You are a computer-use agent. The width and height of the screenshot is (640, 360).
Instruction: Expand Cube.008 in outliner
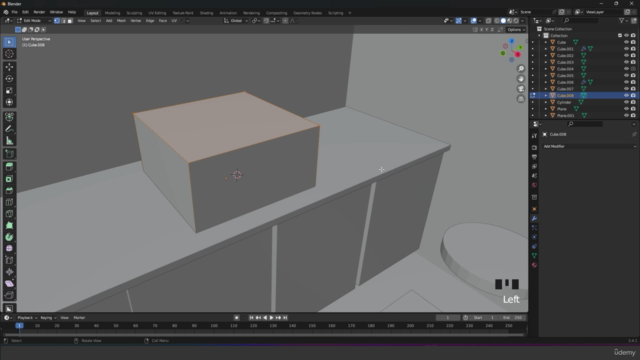tap(546, 96)
